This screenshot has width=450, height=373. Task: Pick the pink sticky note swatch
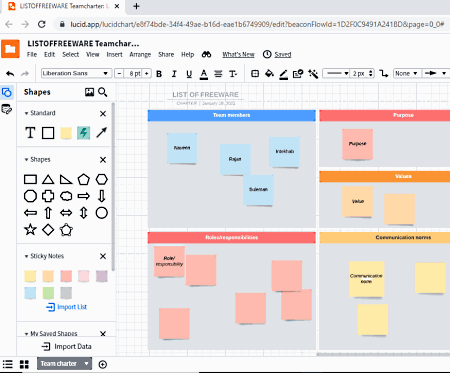[x=84, y=276]
